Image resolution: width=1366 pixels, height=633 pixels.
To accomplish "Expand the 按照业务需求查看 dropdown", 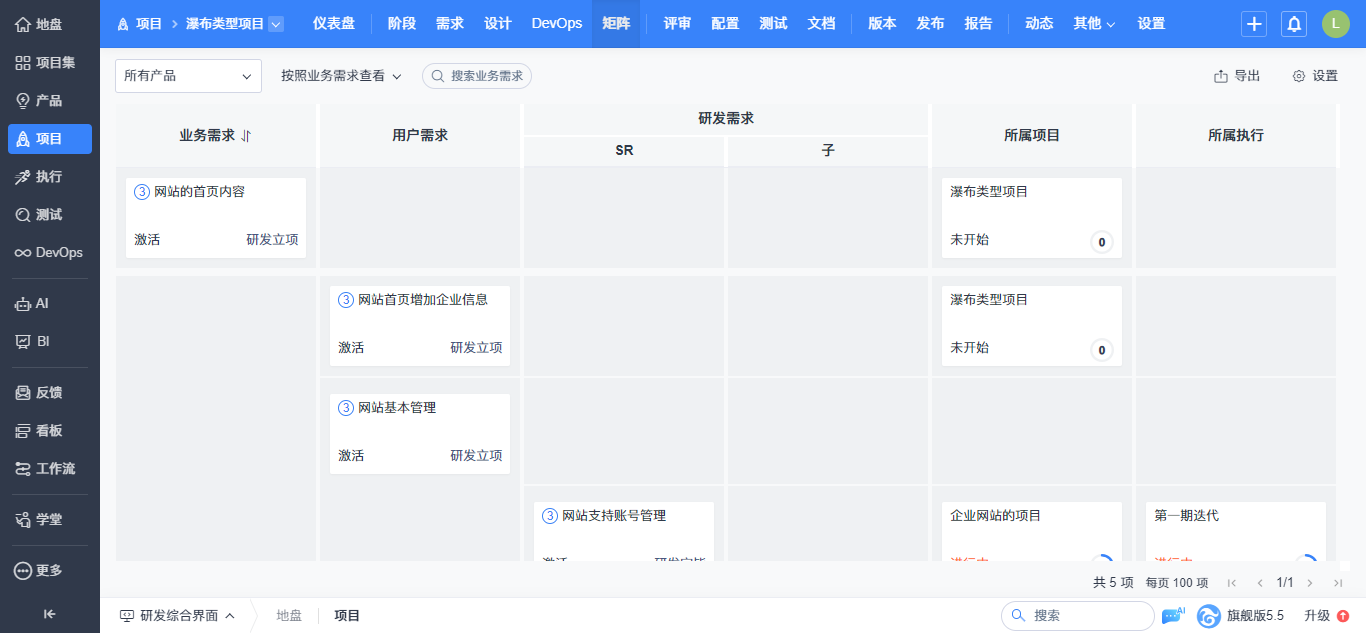I will coord(341,76).
